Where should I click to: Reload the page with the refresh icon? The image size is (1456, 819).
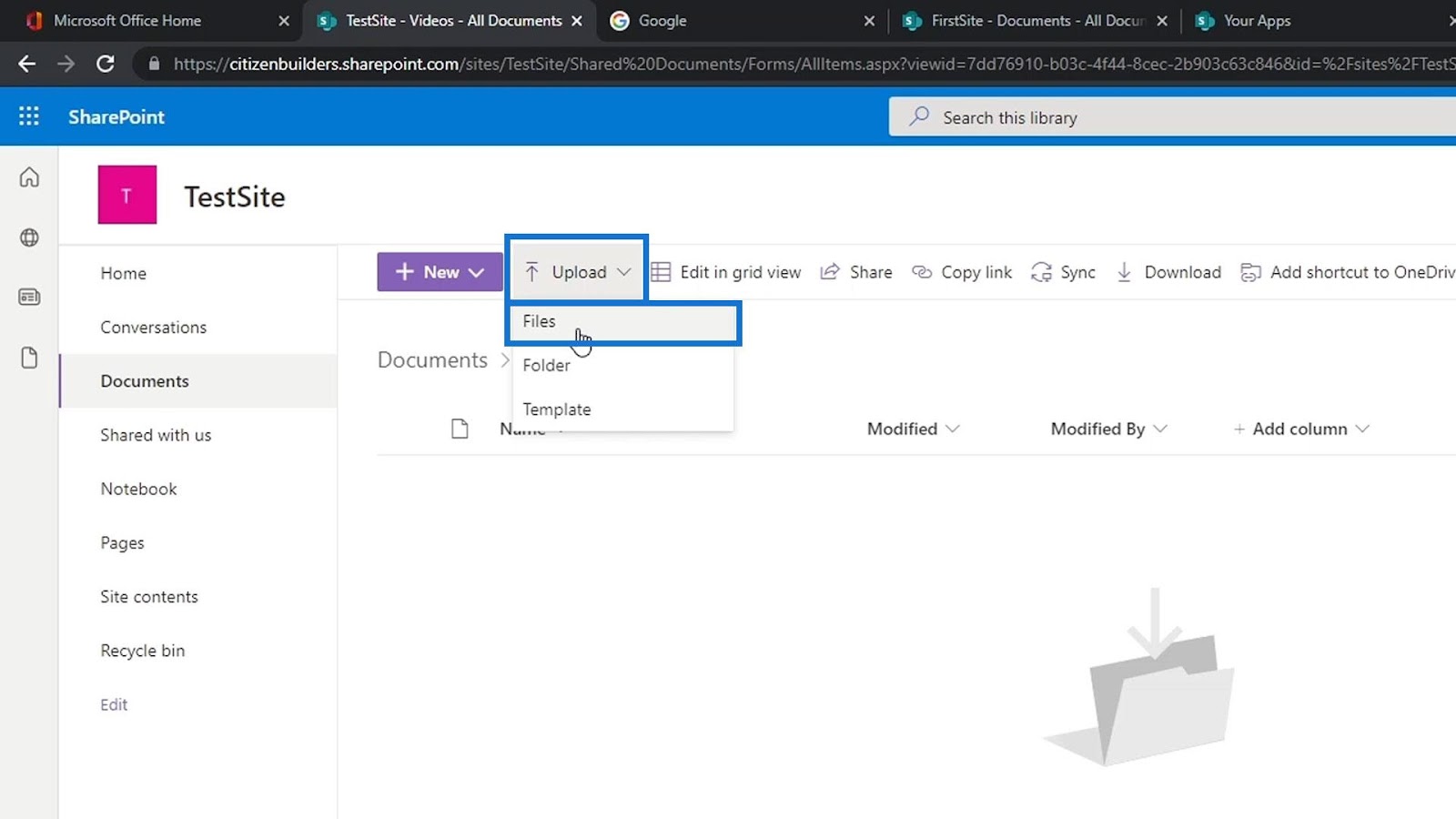(106, 64)
